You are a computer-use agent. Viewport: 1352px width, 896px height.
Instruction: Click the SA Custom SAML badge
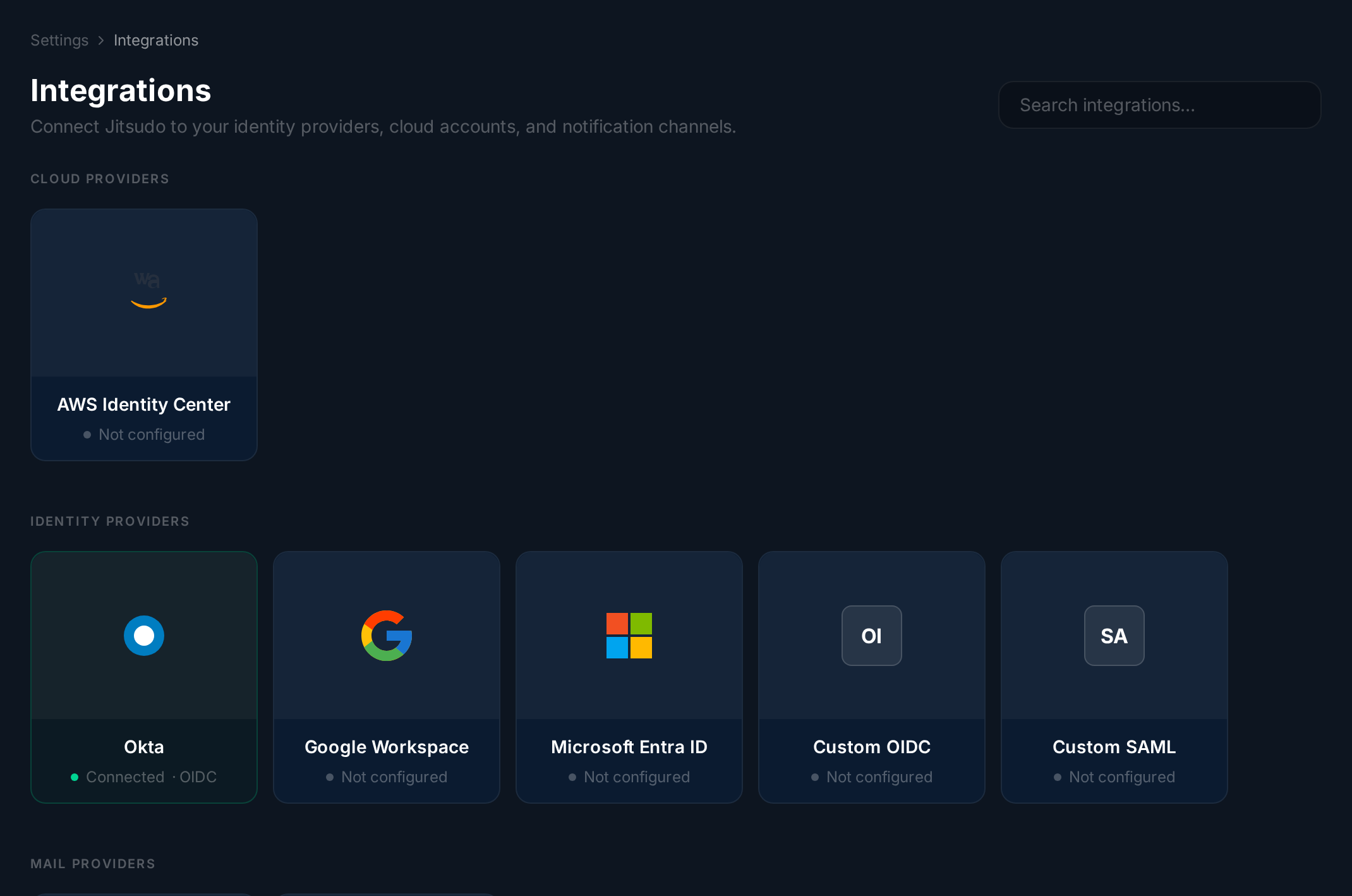(x=1114, y=636)
